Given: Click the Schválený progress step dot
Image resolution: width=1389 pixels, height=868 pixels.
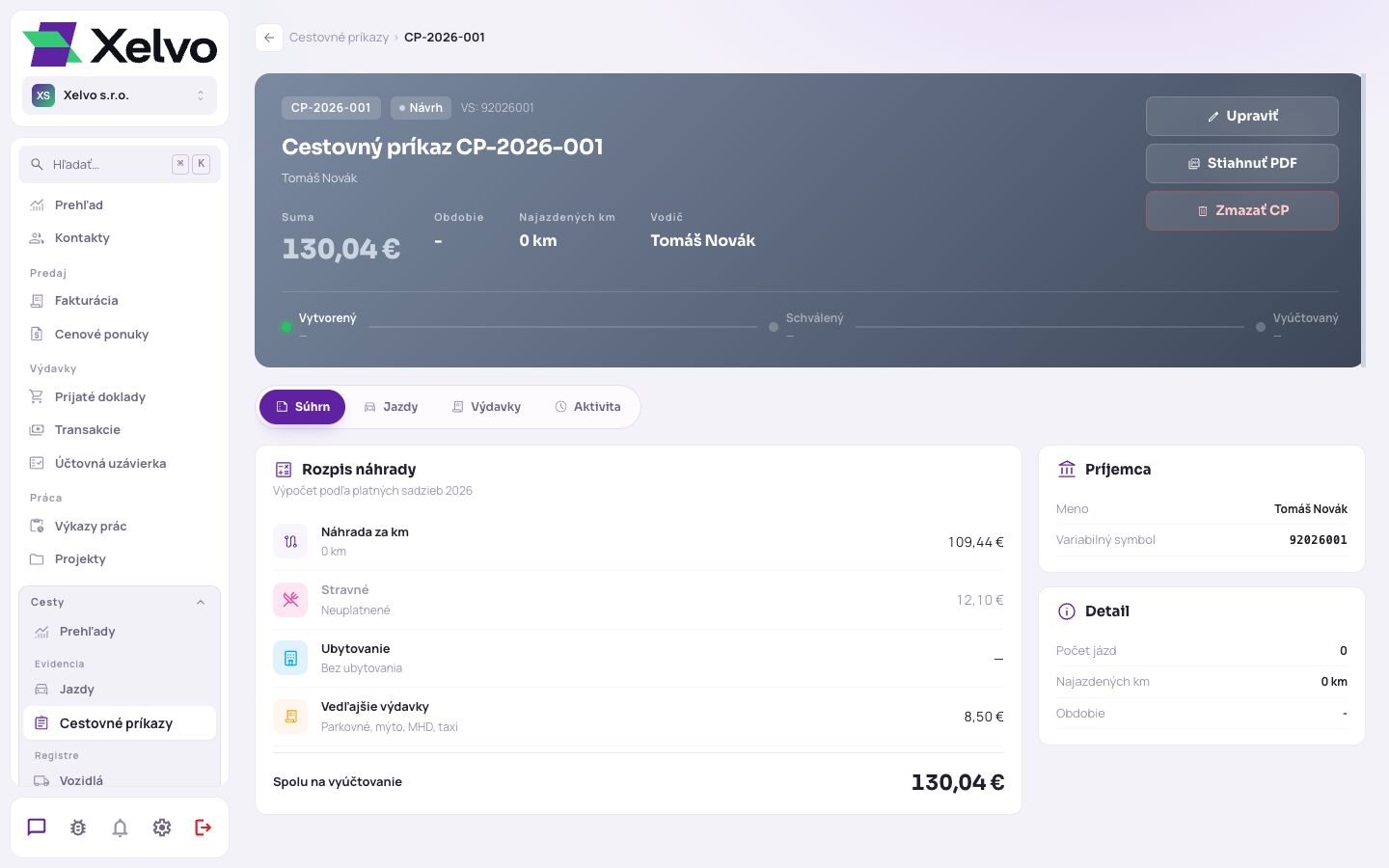Looking at the screenshot, I should pyautogui.click(x=774, y=327).
